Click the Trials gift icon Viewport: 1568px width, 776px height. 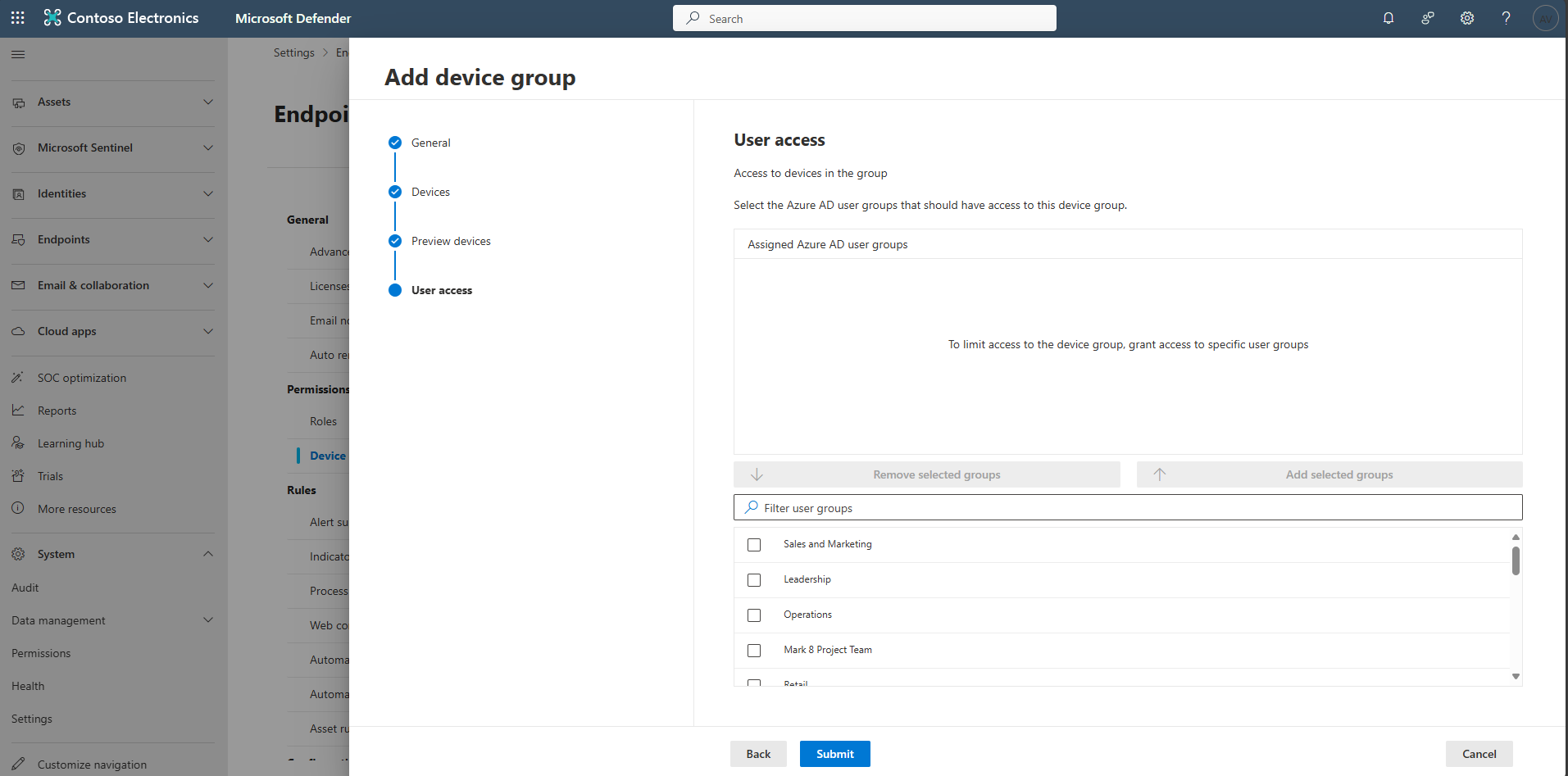pos(18,476)
